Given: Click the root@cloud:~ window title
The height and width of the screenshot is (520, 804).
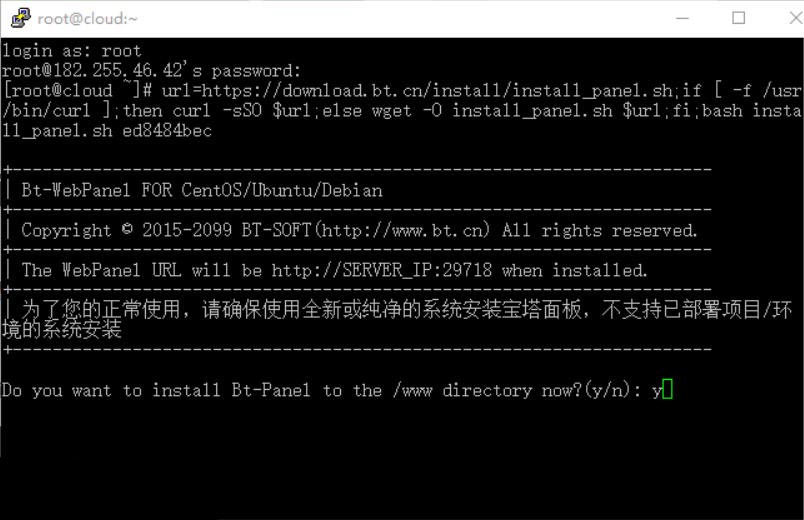Looking at the screenshot, I should click(88, 18).
